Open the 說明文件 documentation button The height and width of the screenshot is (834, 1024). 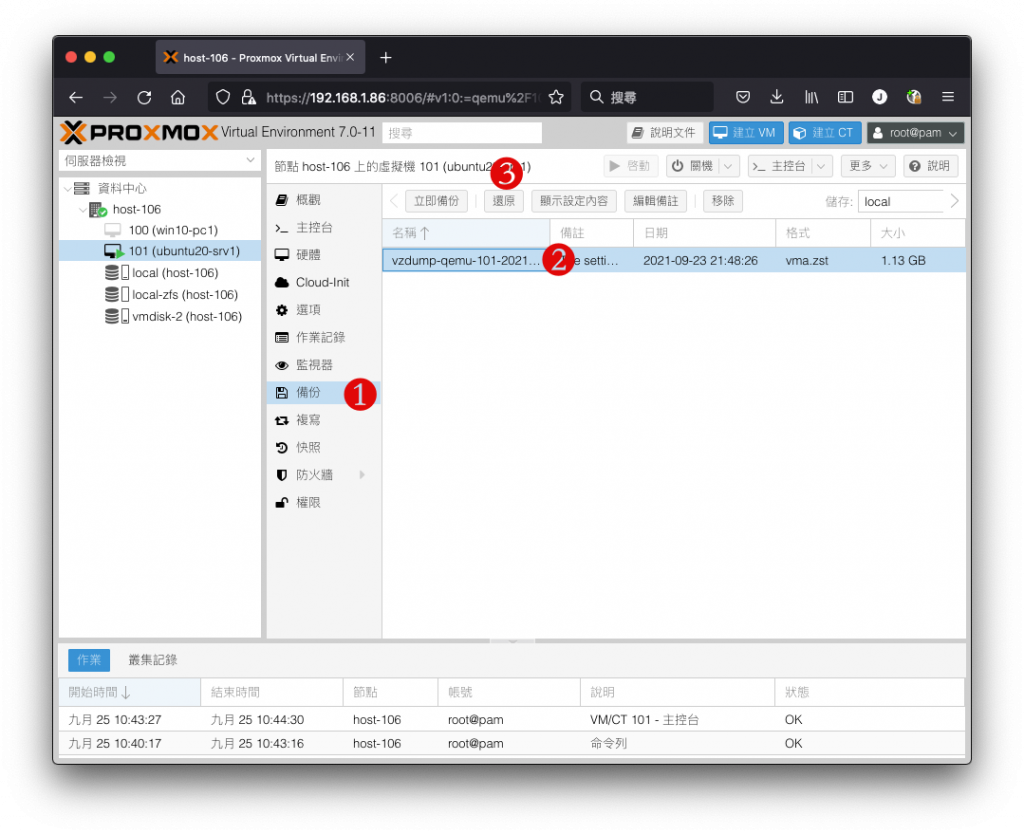coord(665,133)
